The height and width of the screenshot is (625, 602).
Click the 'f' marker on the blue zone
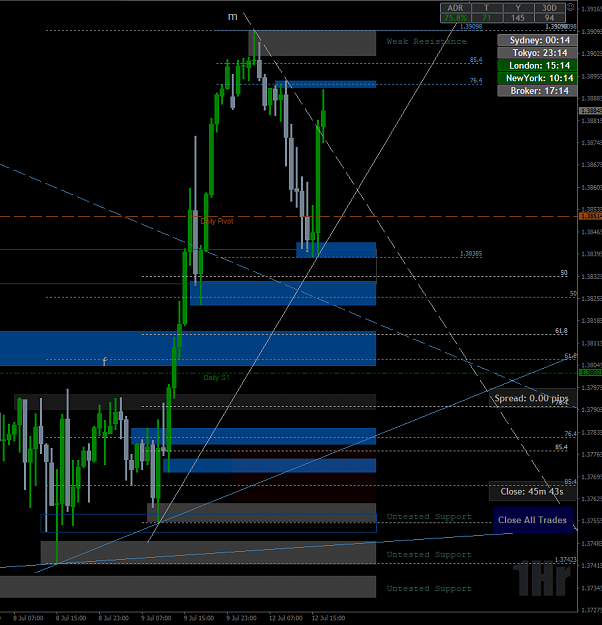pos(104,362)
